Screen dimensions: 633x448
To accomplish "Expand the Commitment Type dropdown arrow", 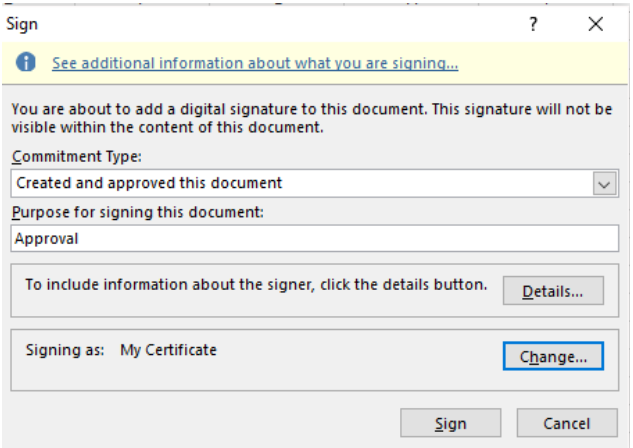I will click(x=604, y=184).
